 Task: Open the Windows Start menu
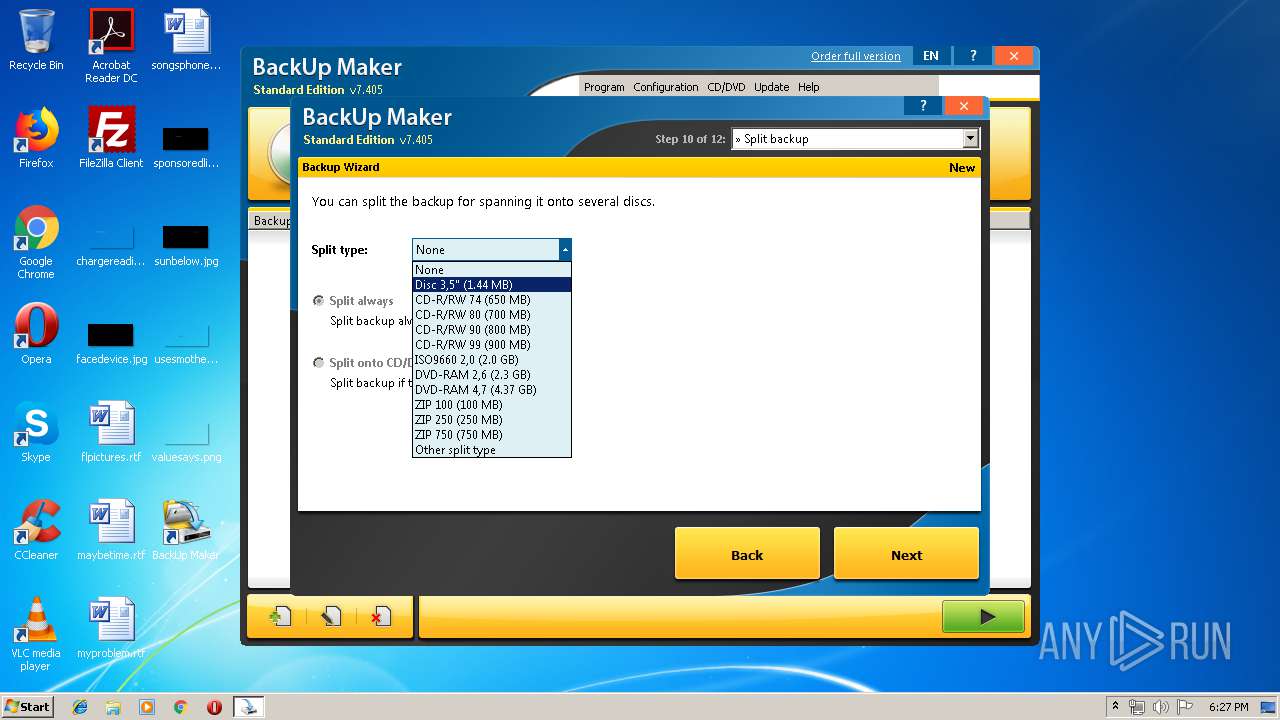tap(28, 706)
